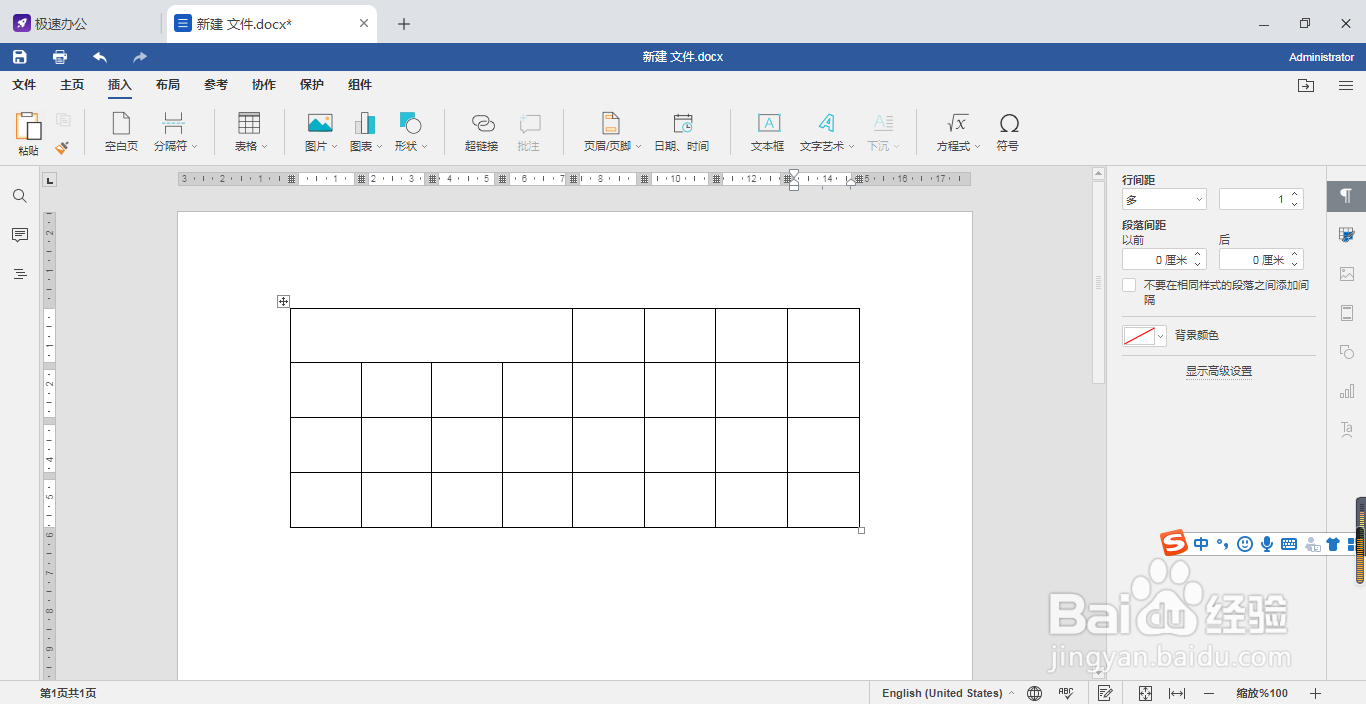This screenshot has width=1366, height=704.
Task: Insert a Symbol (符号)
Action: pos(1008,132)
